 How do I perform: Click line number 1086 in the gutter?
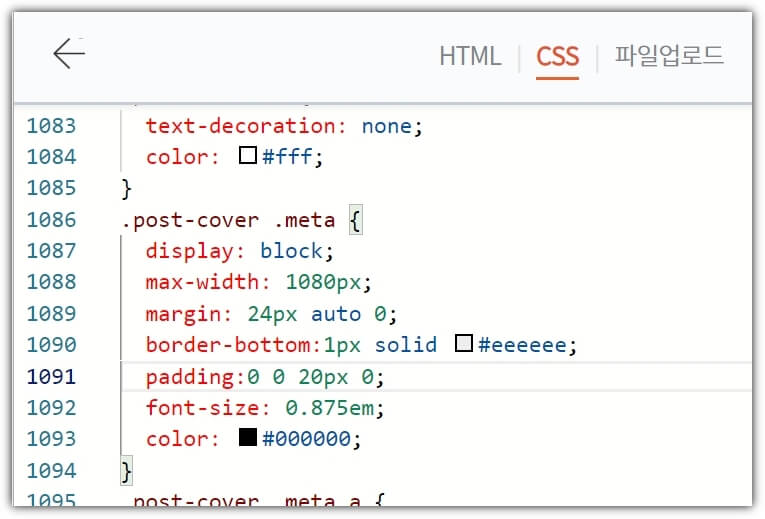[51, 220]
